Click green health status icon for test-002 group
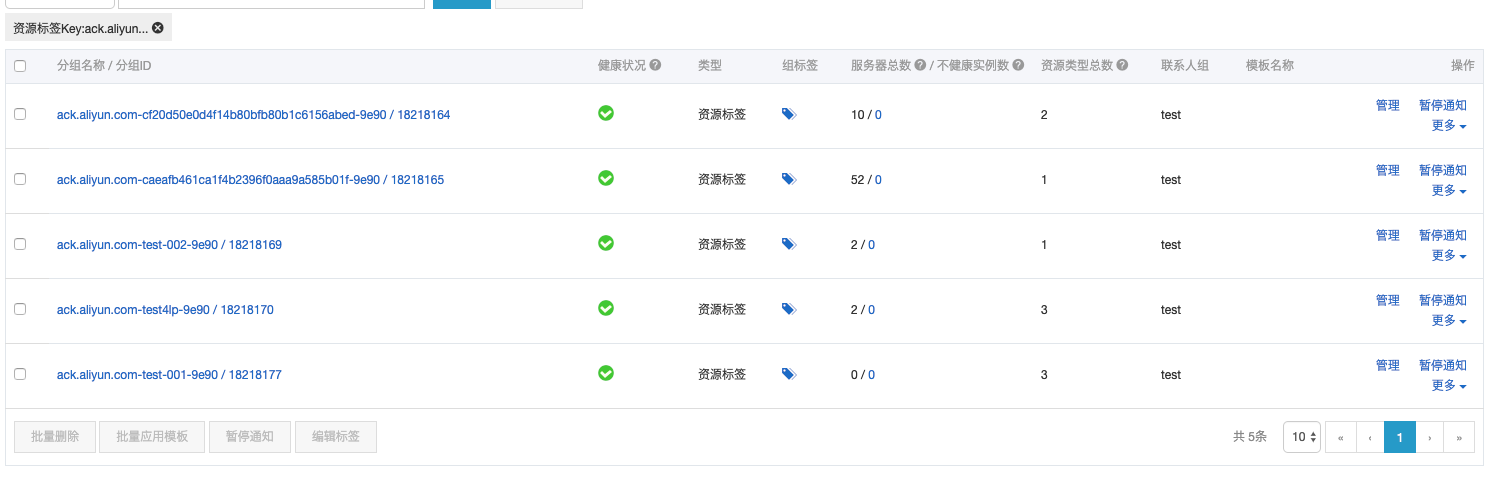This screenshot has width=1495, height=495. [x=606, y=243]
